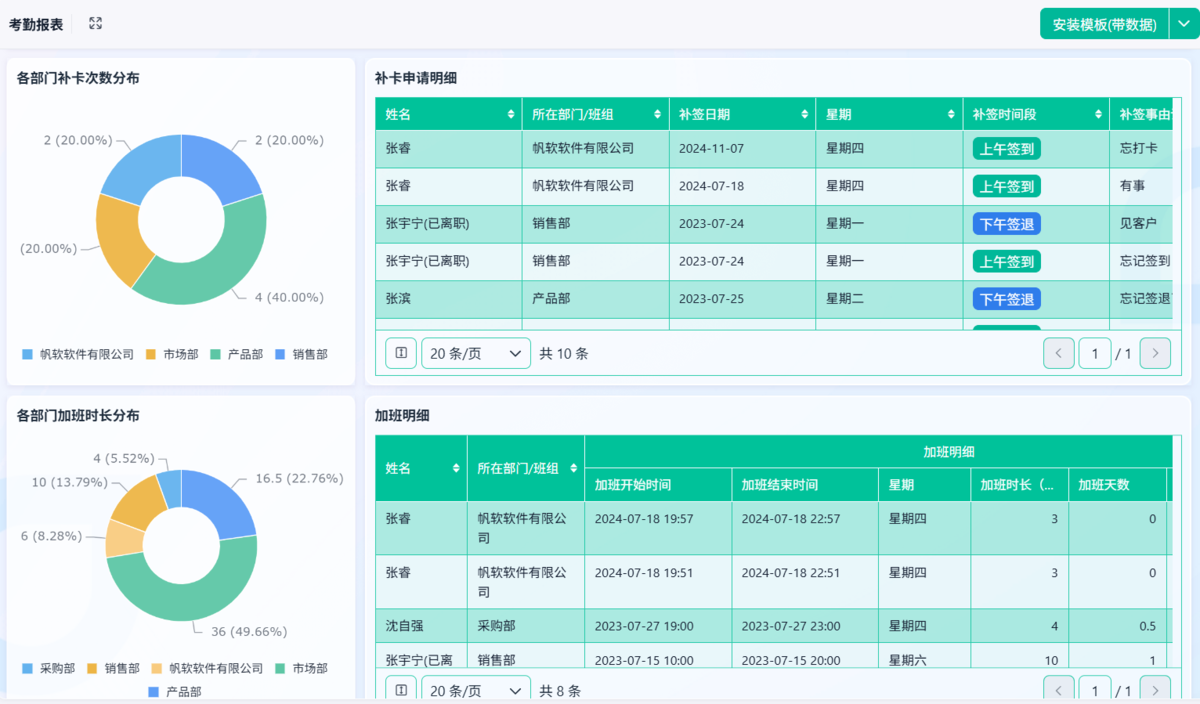
Task: Click the sort icon on 补签时间段 column
Action: coord(1098,115)
